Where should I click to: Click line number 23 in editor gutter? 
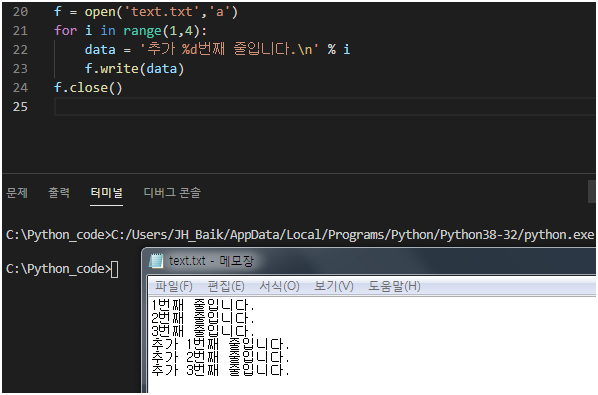tap(20, 69)
